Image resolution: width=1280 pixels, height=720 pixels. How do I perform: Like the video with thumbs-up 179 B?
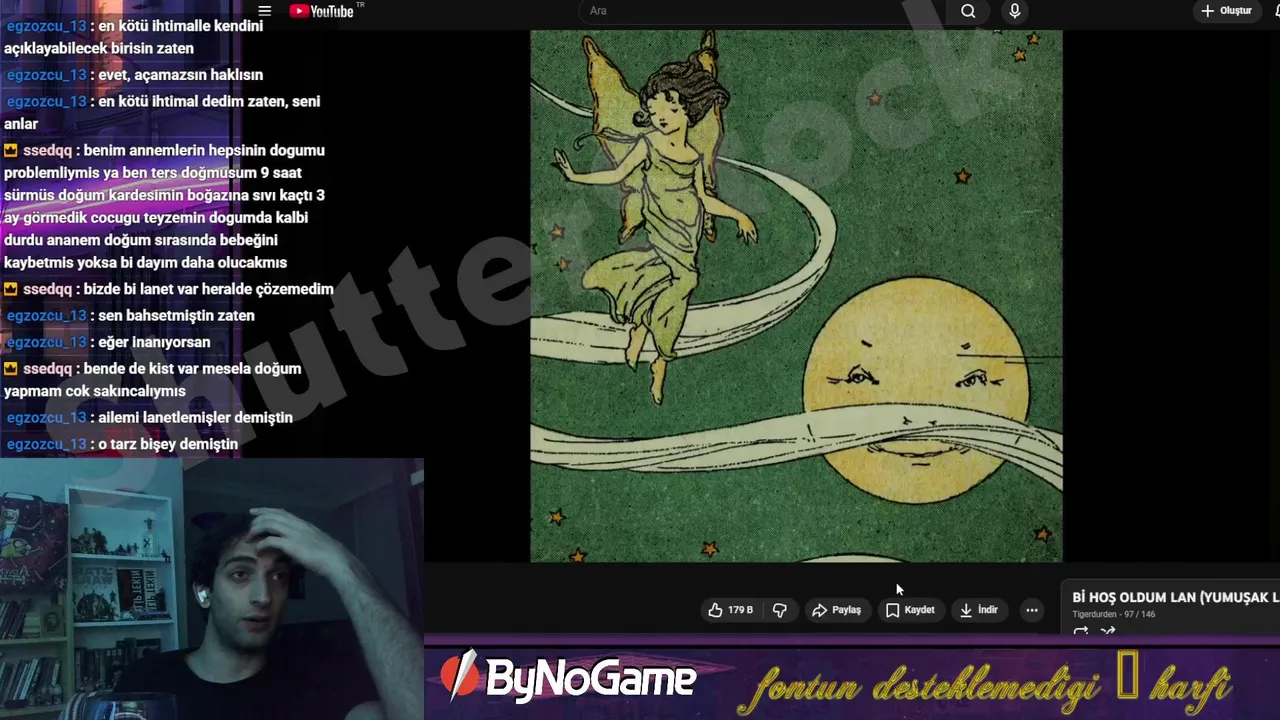coord(730,610)
